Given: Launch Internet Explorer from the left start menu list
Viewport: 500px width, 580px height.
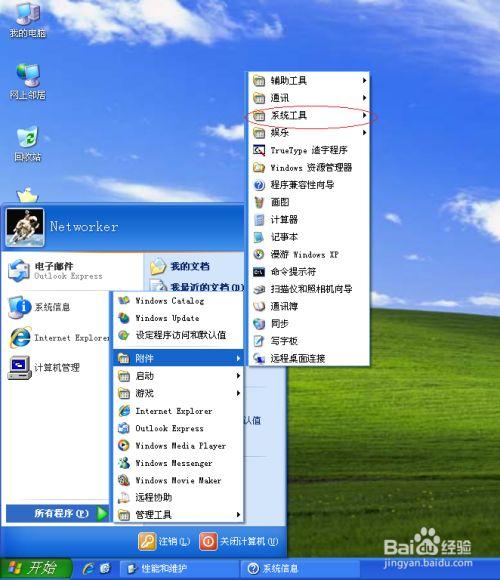Looking at the screenshot, I should 58,337.
